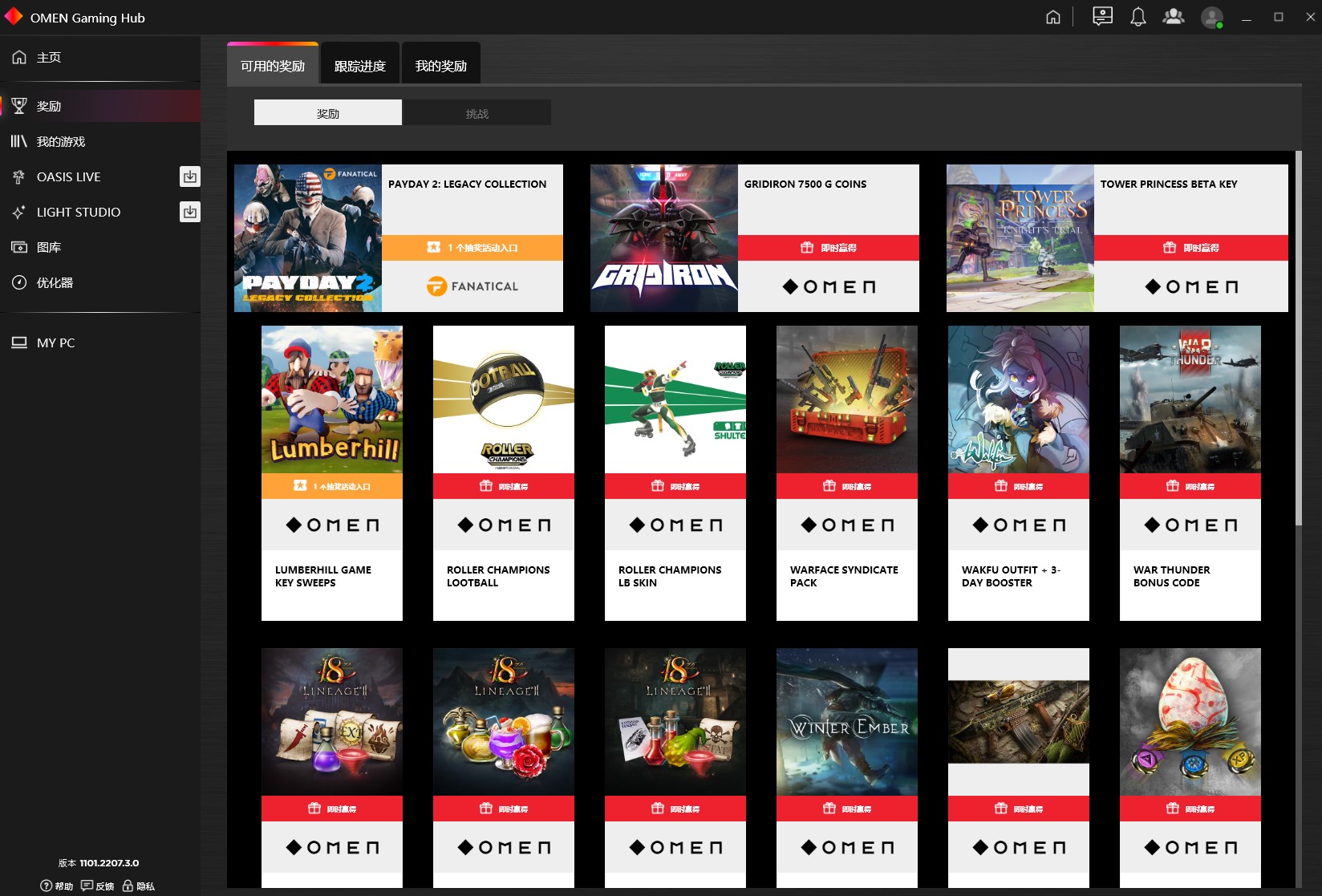This screenshot has width=1322, height=896.
Task: Open 反馈 feedback link
Action: (97, 886)
